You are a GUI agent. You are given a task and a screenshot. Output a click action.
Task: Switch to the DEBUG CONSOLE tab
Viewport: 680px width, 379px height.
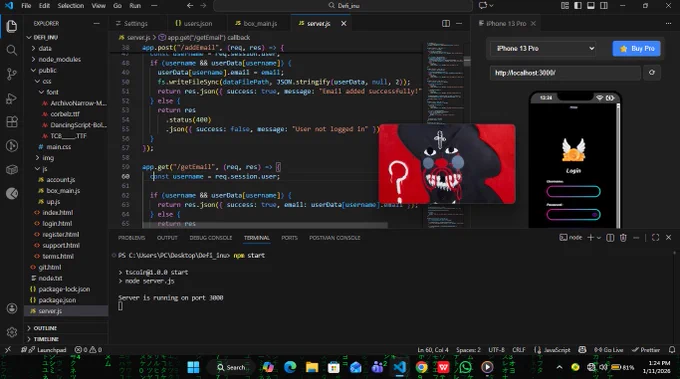click(x=210, y=238)
